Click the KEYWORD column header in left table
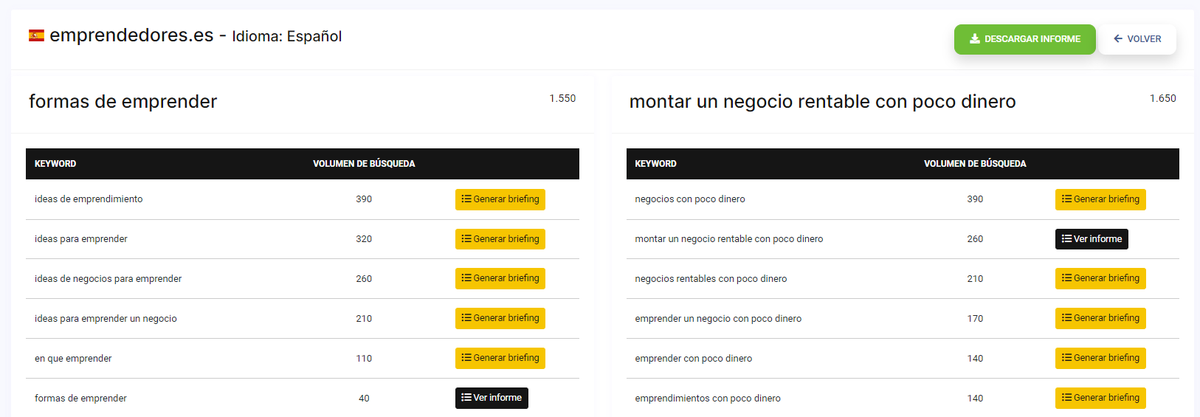1200x417 pixels. (x=55, y=164)
